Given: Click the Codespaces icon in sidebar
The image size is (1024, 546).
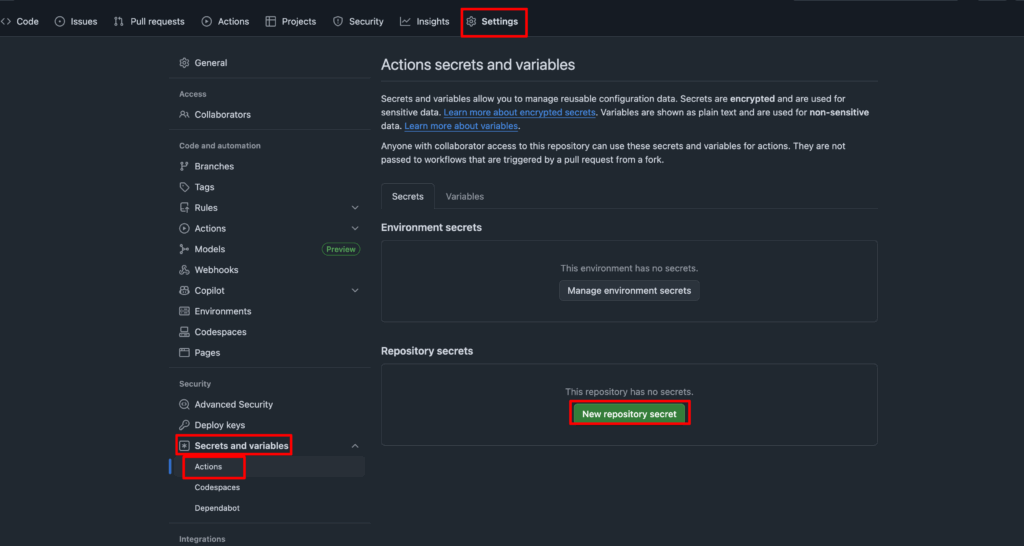Looking at the screenshot, I should point(184,332).
